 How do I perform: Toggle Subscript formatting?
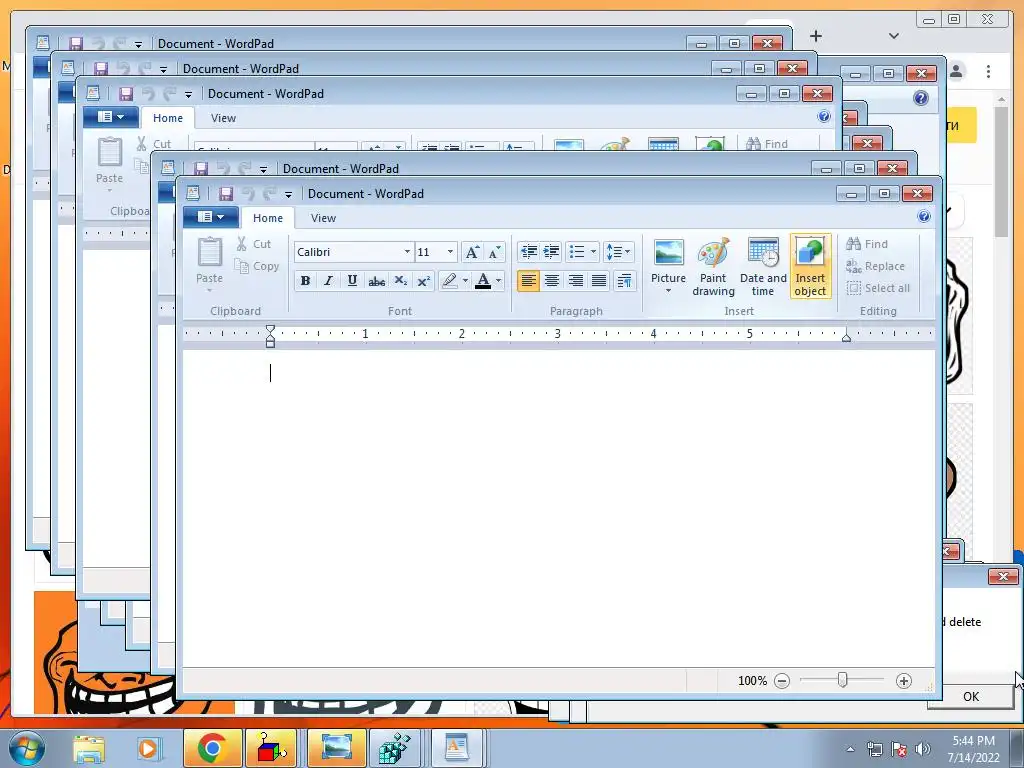(x=400, y=281)
